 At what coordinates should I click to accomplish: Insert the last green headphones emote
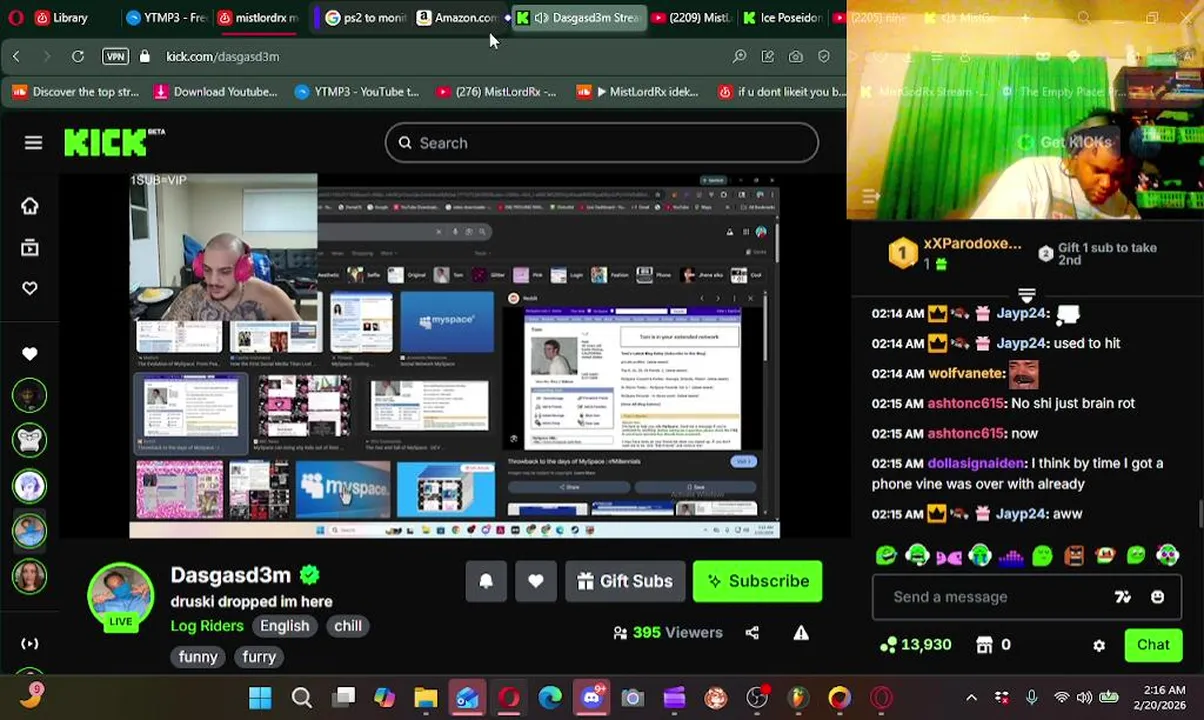tap(1167, 555)
